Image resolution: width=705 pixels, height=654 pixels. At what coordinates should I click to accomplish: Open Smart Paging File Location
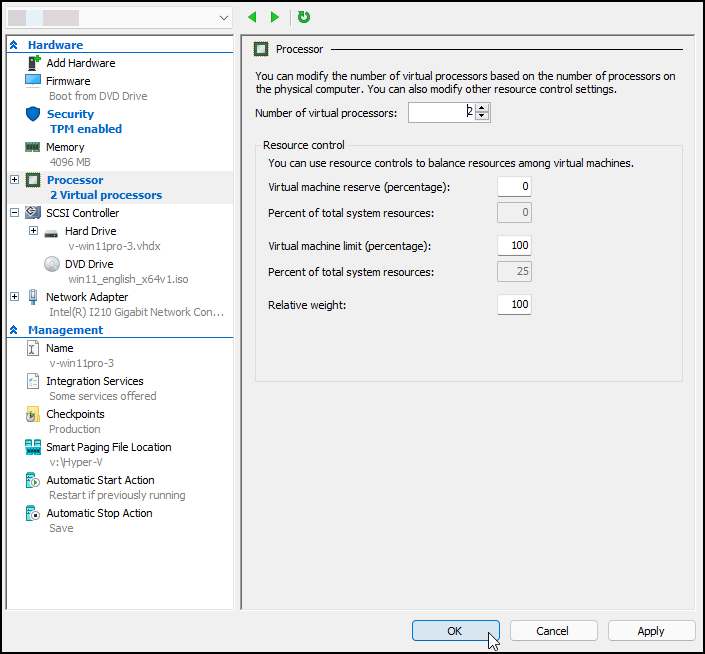click(x=108, y=447)
